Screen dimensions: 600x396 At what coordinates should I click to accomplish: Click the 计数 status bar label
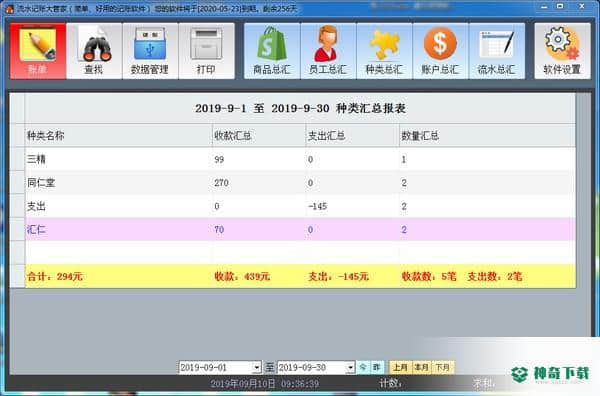pyautogui.click(x=390, y=383)
